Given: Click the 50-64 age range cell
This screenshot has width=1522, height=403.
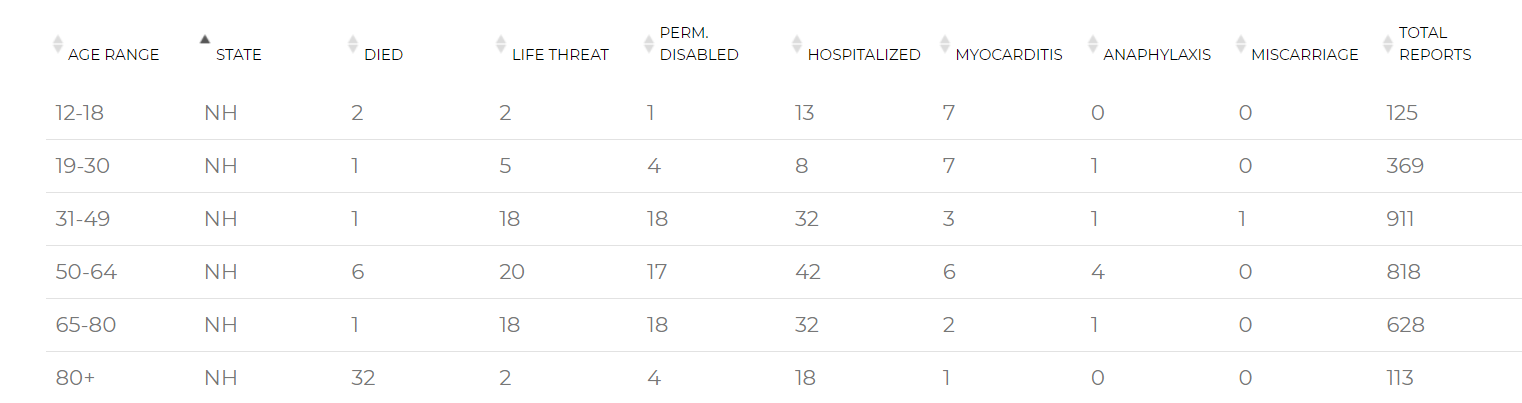Looking at the screenshot, I should 86,272.
